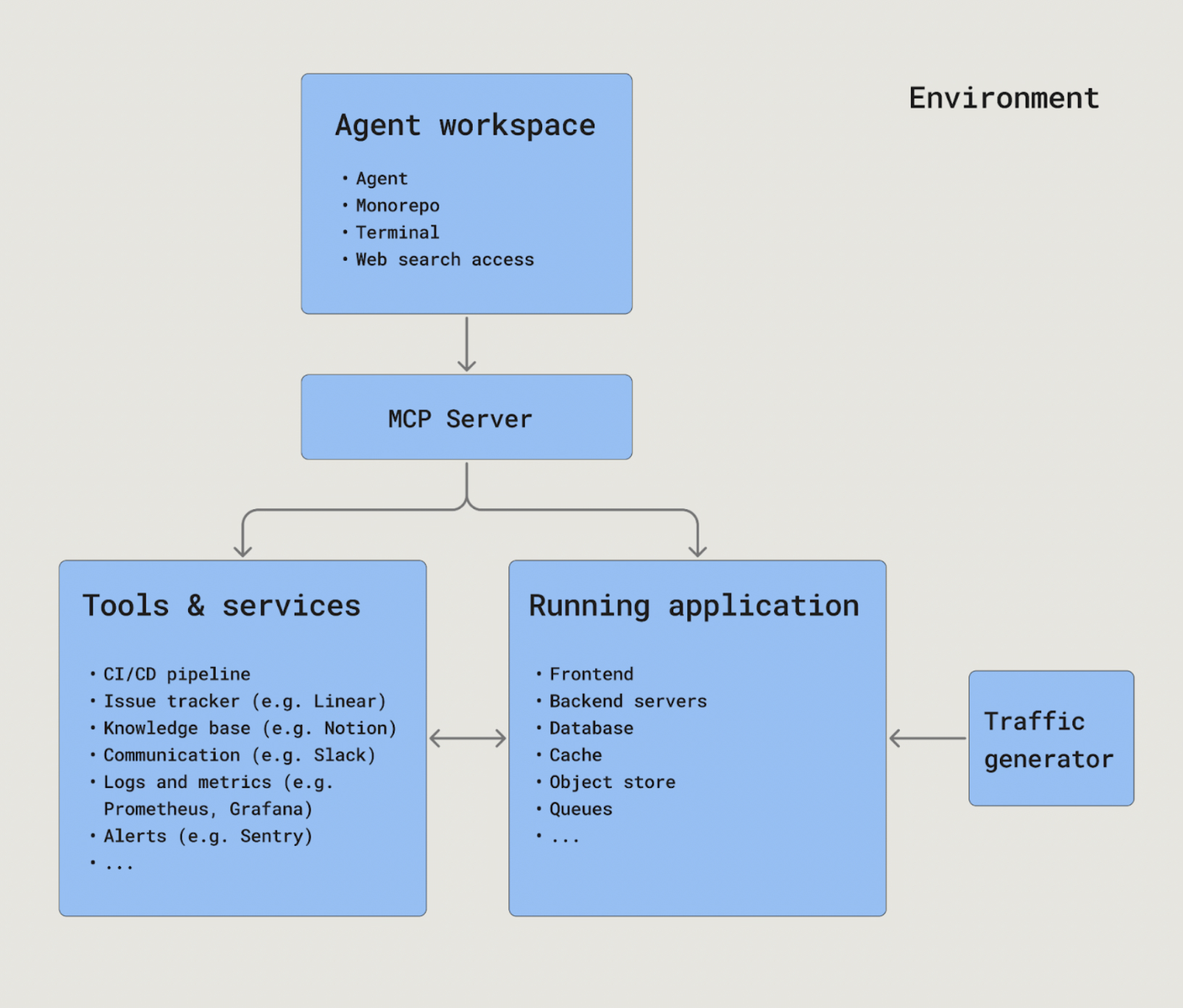Click the Database list item
The width and height of the screenshot is (1183, 1008).
(590, 728)
